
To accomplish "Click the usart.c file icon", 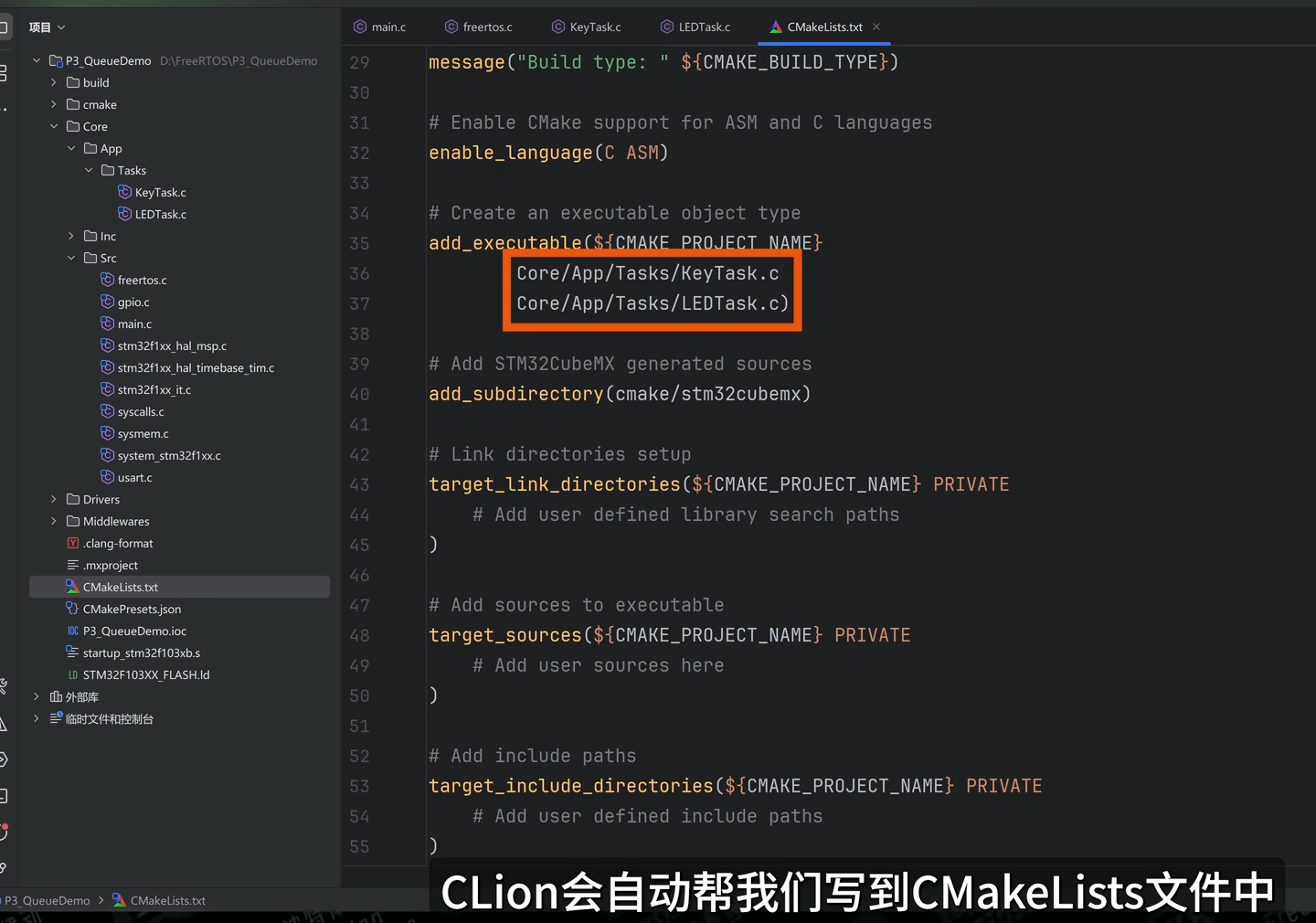I will pos(108,477).
